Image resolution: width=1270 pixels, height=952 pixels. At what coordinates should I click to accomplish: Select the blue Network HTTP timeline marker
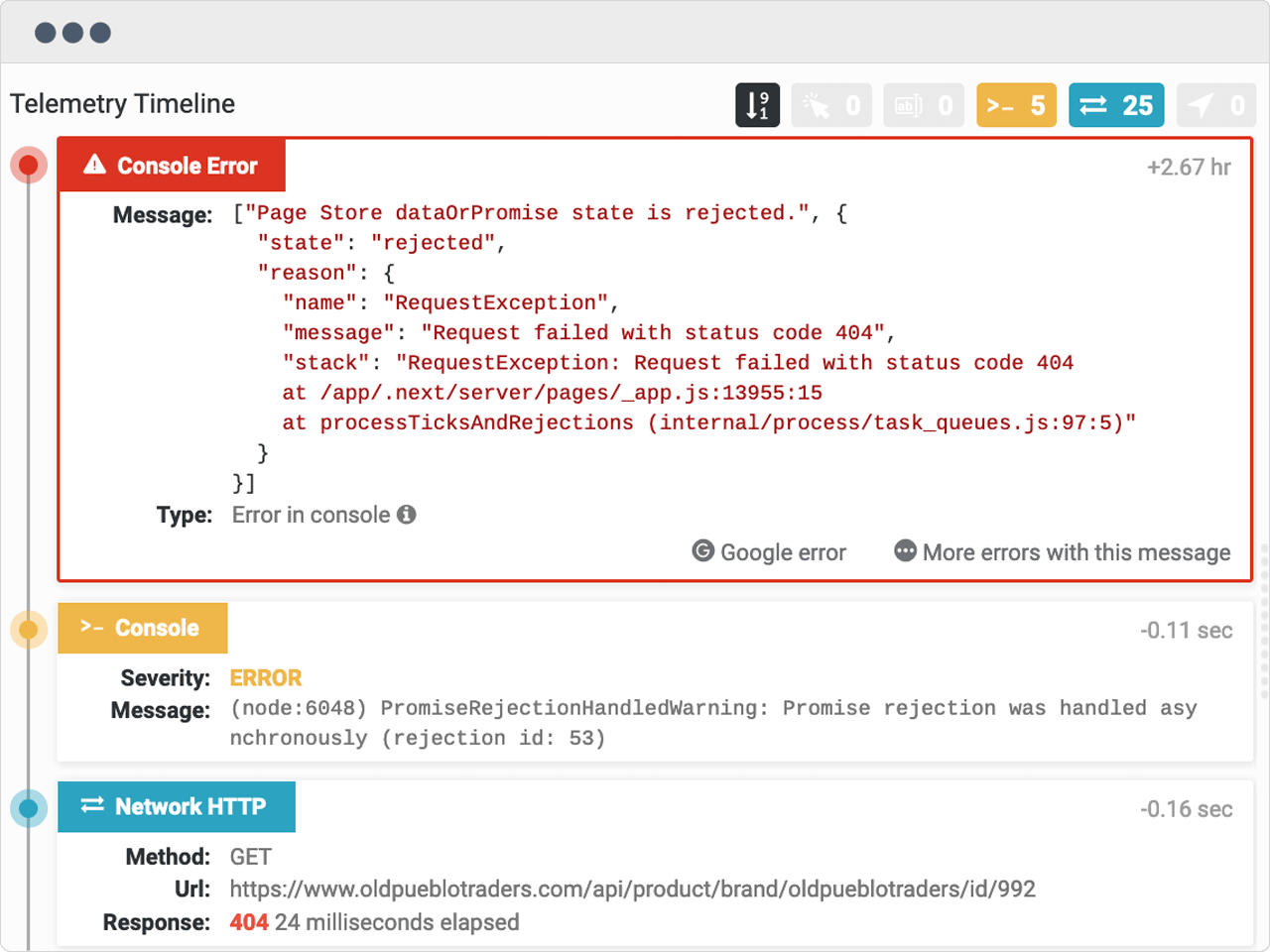[x=29, y=808]
